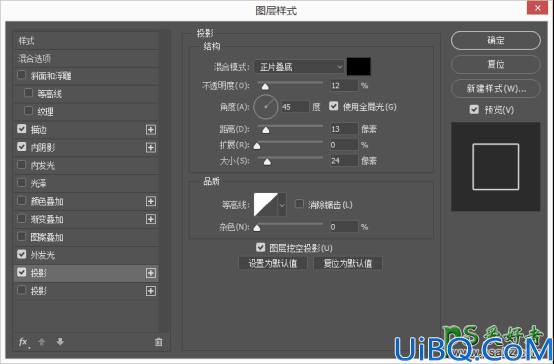Click the 等高线 contour thumbnail
This screenshot has height=364, width=554.
pos(266,205)
